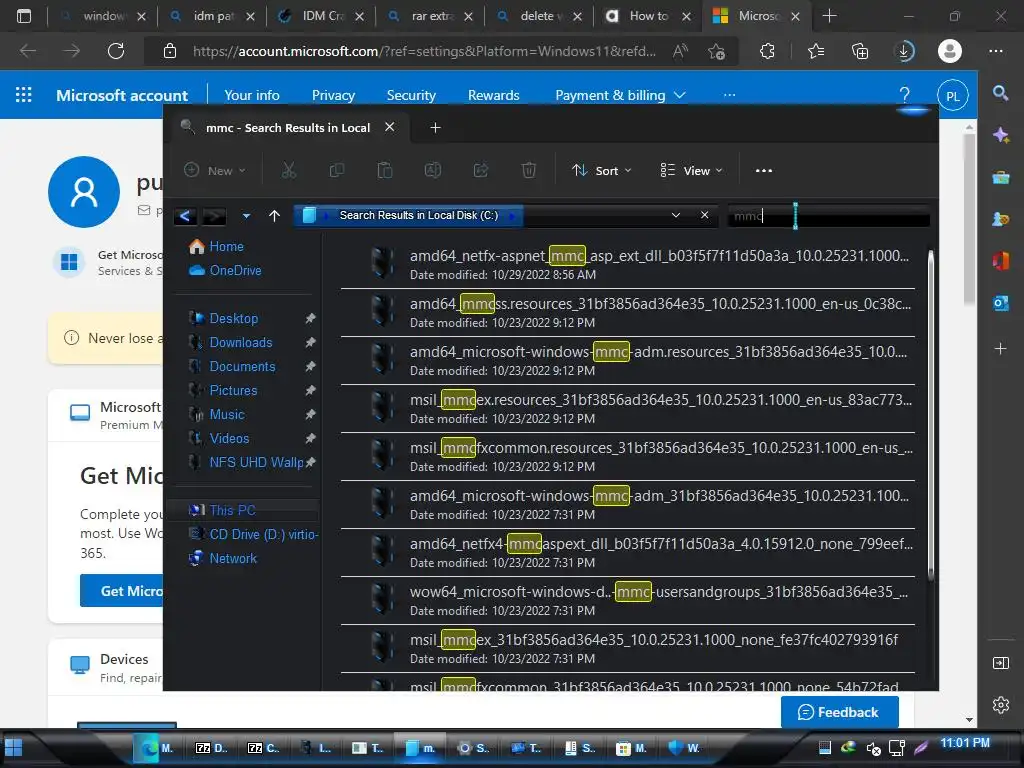Go up one folder level in Explorer
1024x768 pixels.
274,216
